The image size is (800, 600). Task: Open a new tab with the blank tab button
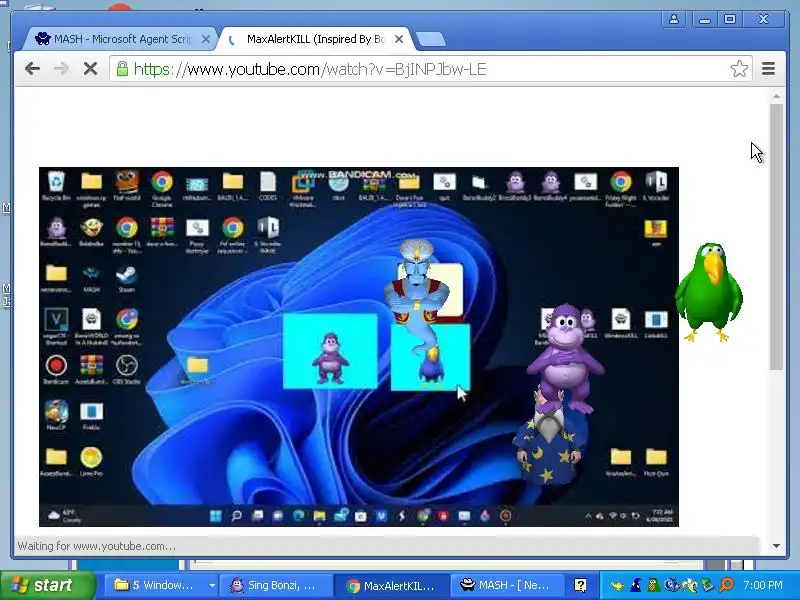pyautogui.click(x=430, y=39)
